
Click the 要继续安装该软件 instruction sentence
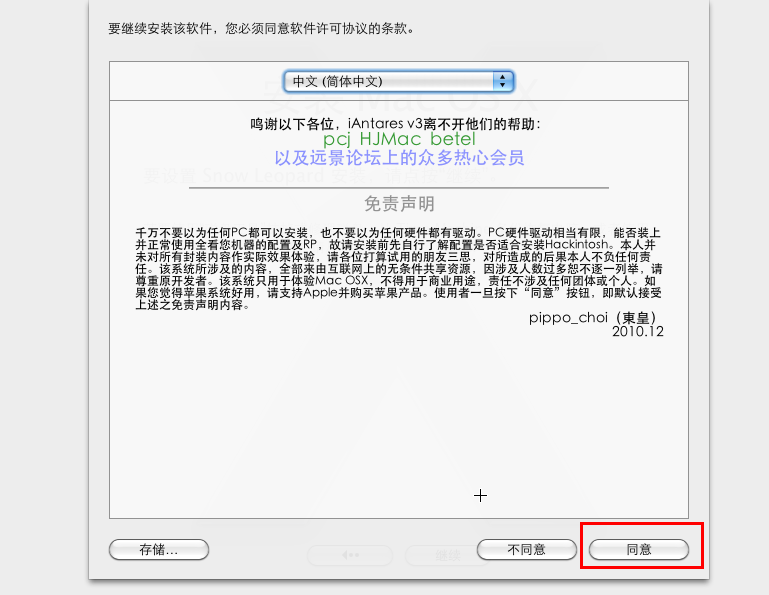point(261,29)
